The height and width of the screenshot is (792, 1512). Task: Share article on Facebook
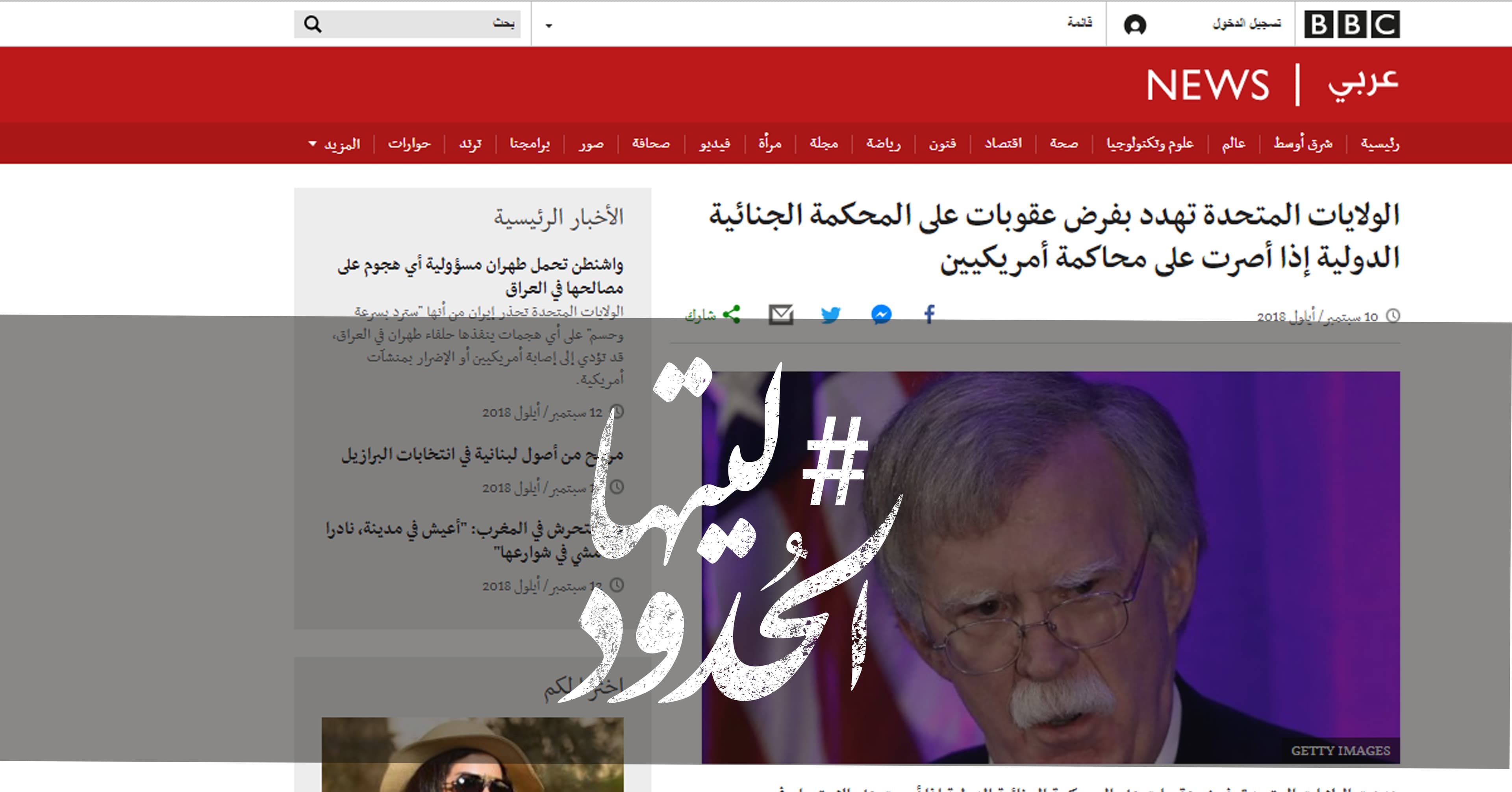point(929,315)
